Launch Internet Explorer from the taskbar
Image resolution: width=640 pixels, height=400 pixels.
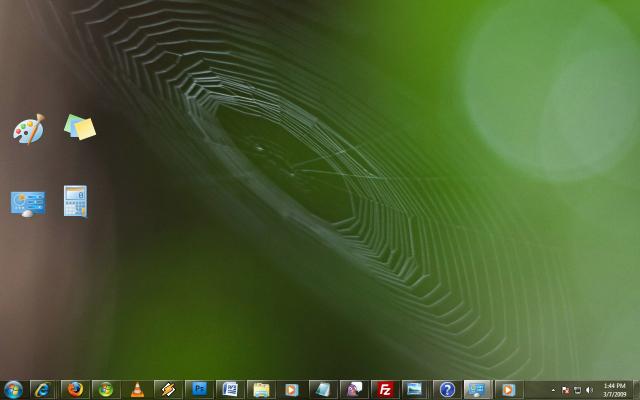pos(42,389)
